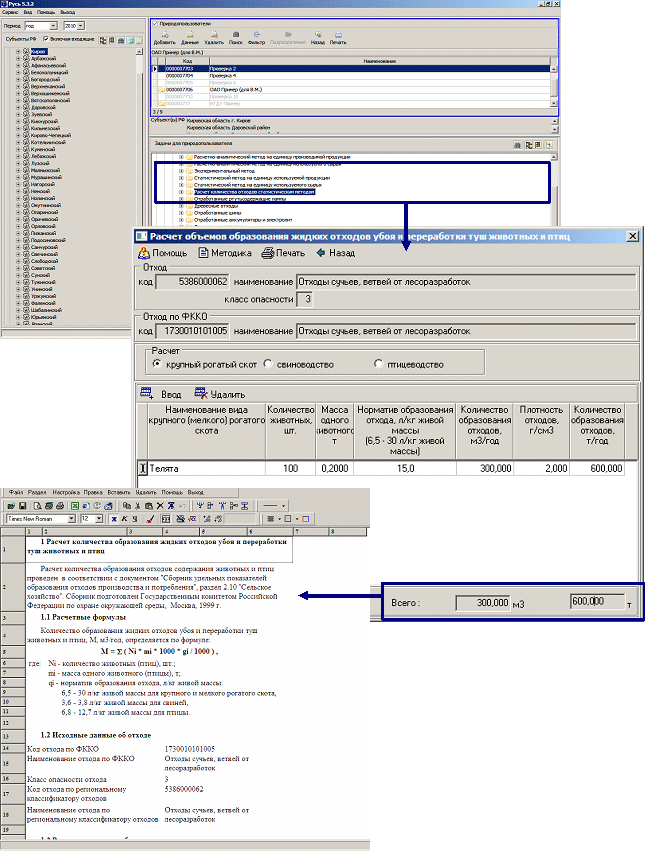645x851 pixels.
Task: Select свиноводство radio option
Action: [268, 365]
